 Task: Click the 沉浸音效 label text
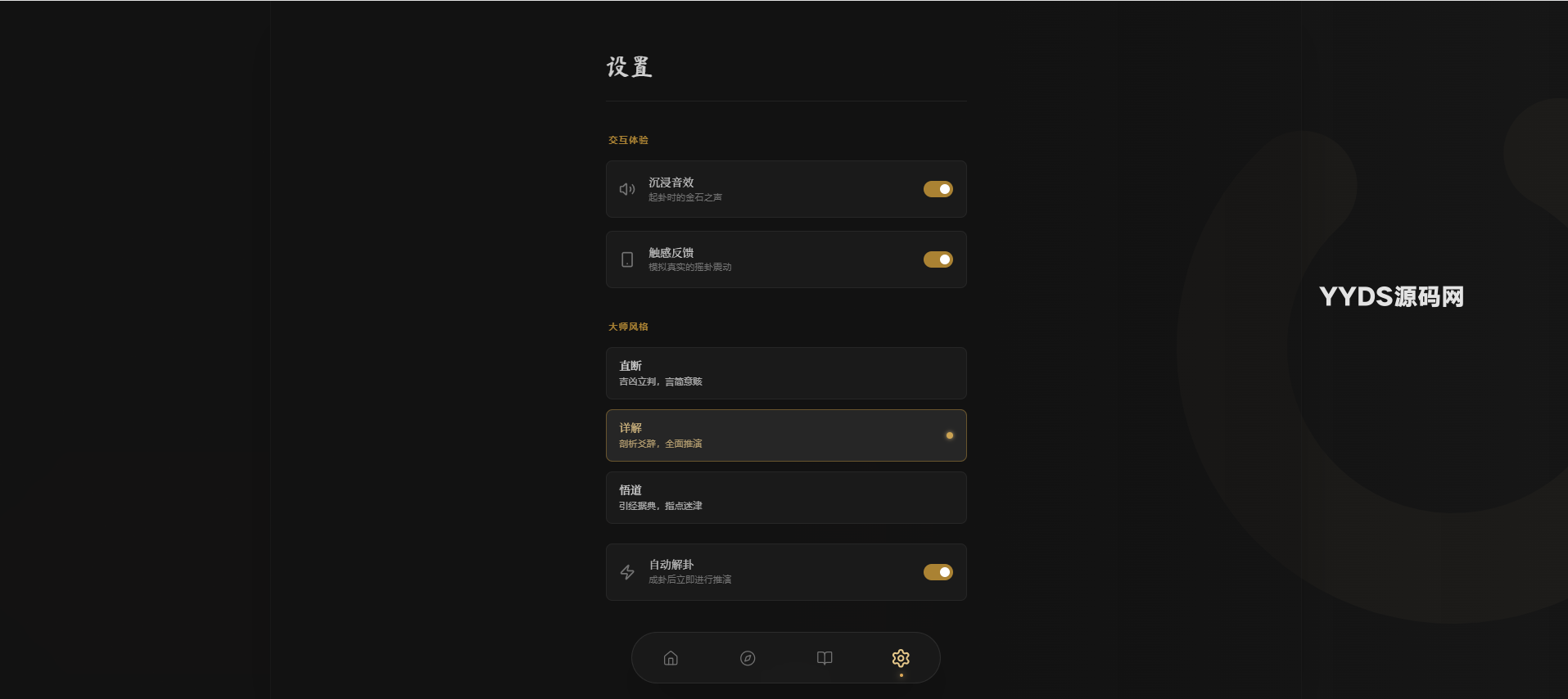click(671, 183)
